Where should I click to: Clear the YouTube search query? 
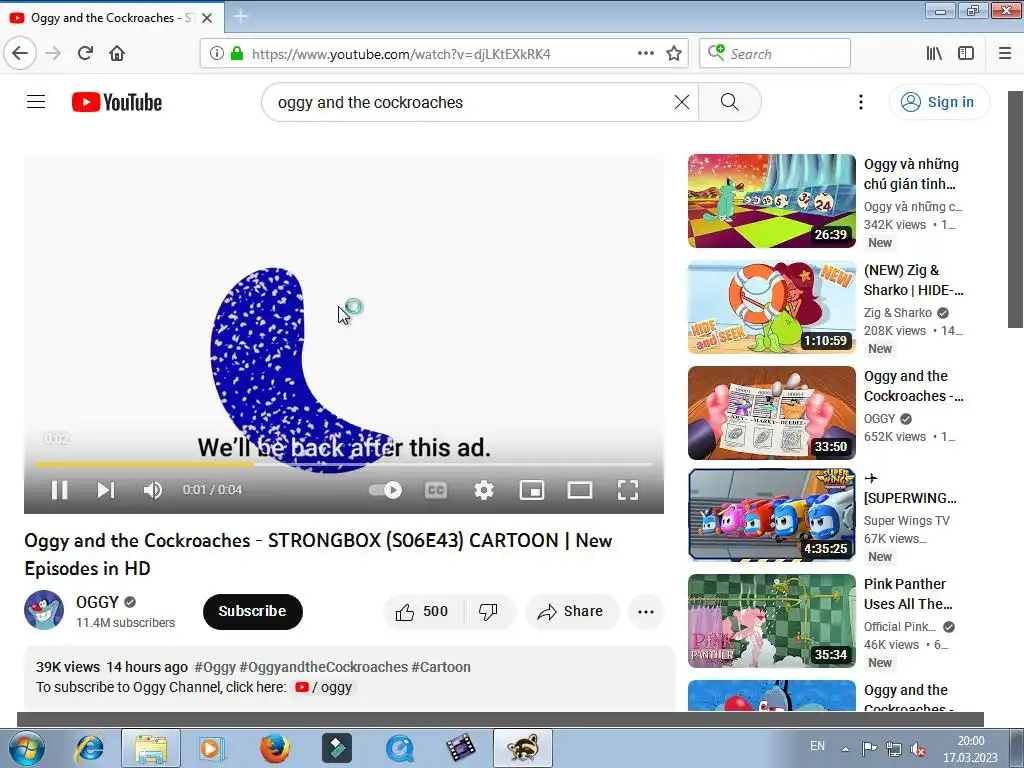(681, 102)
